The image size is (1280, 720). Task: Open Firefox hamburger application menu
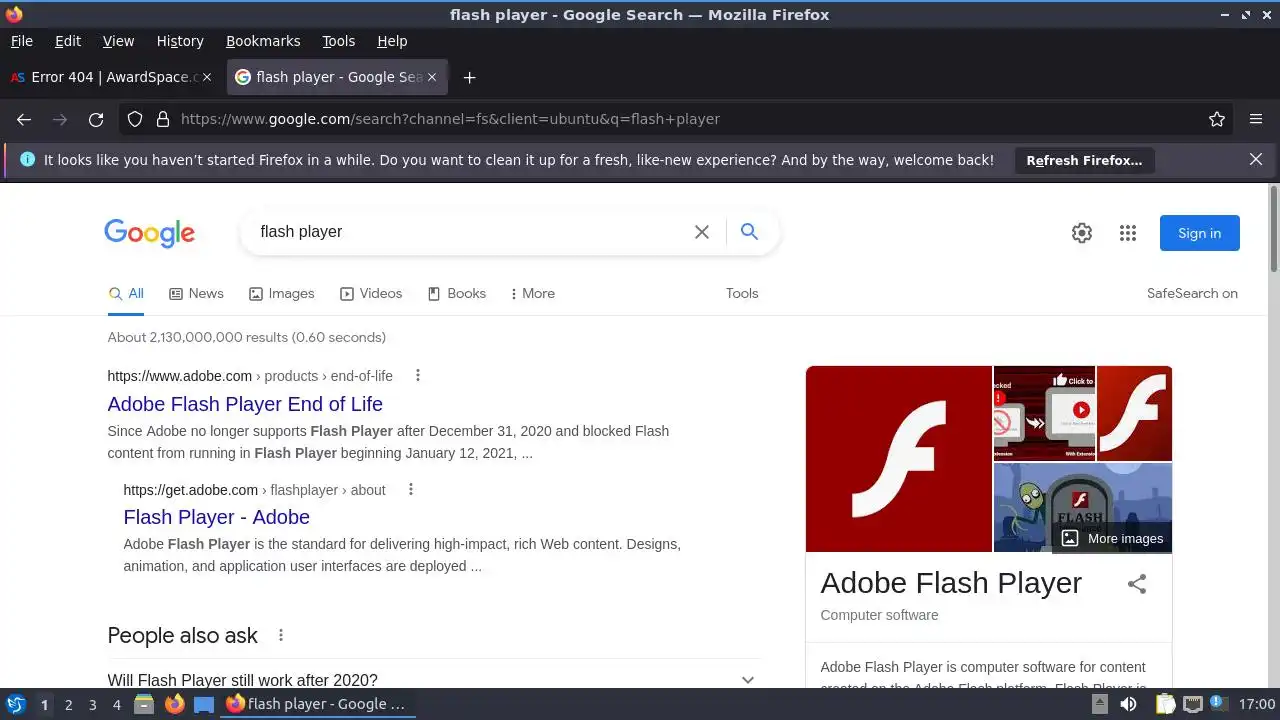click(1256, 119)
